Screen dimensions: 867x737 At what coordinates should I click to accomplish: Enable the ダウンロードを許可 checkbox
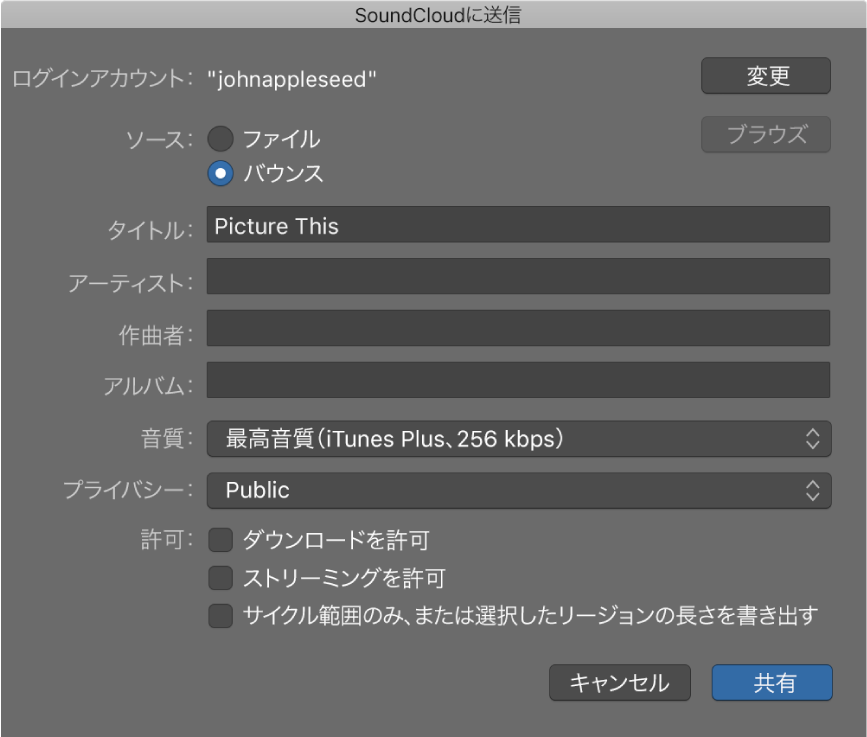point(221,540)
